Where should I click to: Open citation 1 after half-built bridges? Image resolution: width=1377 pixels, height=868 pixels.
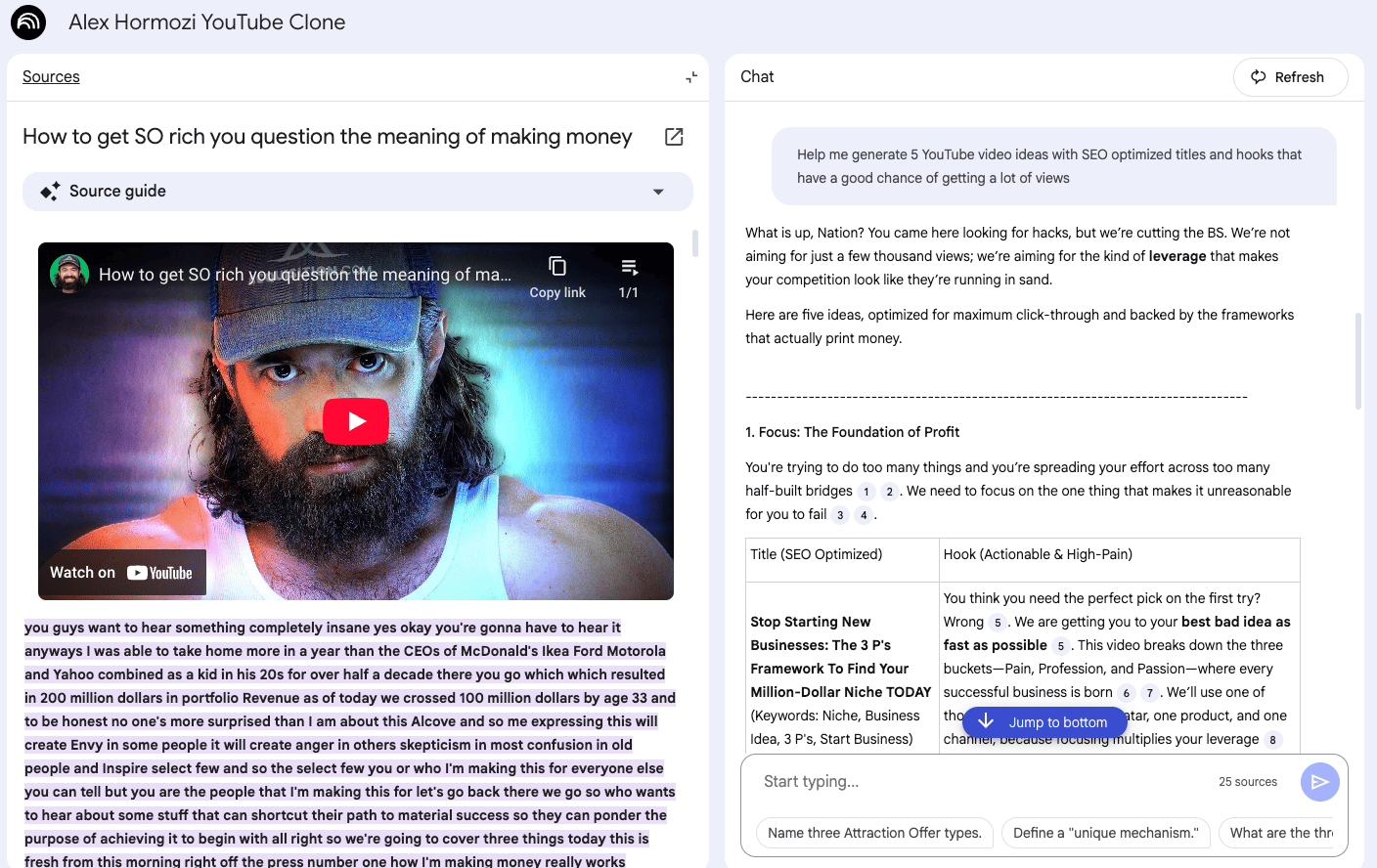[x=866, y=492]
